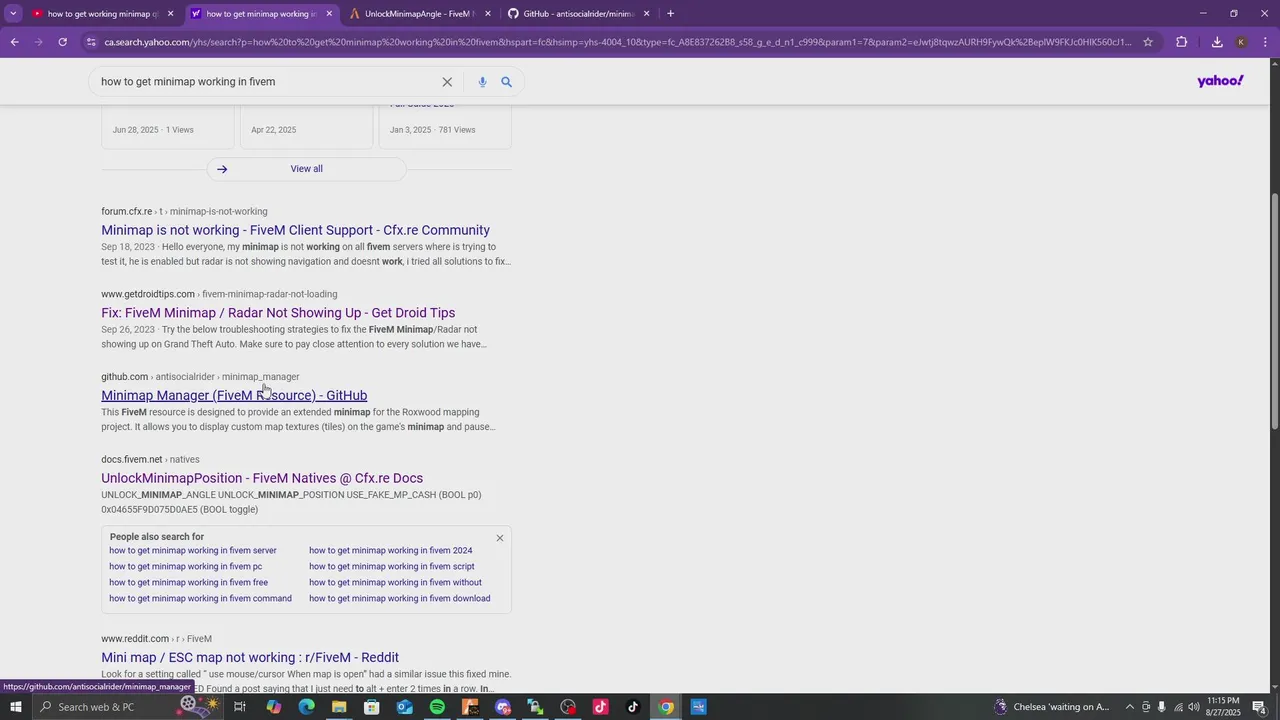Open the Chrome downloads icon
The image size is (1280, 720).
(x=1217, y=42)
